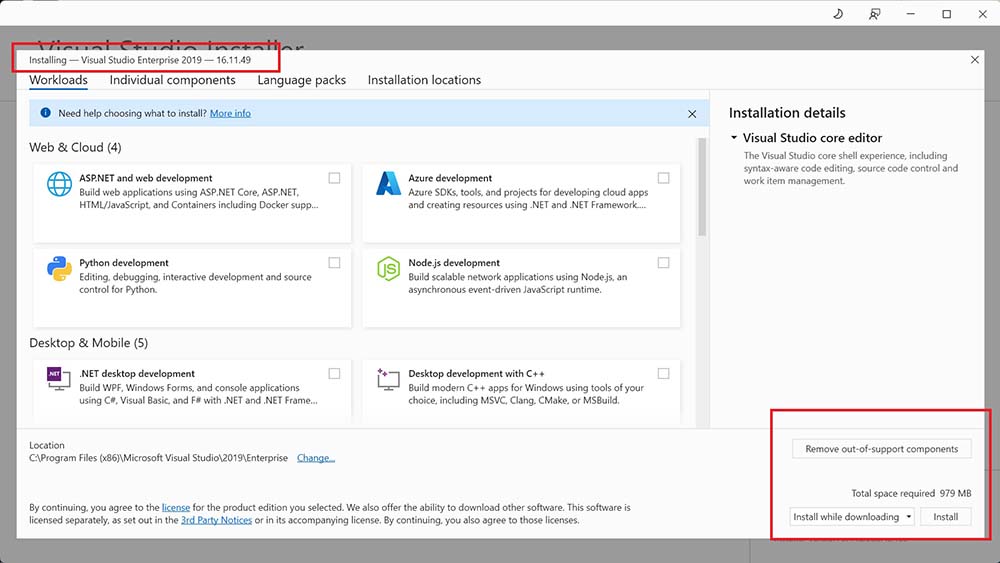Click the Install button
The height and width of the screenshot is (563, 1000).
pyautogui.click(x=946, y=516)
